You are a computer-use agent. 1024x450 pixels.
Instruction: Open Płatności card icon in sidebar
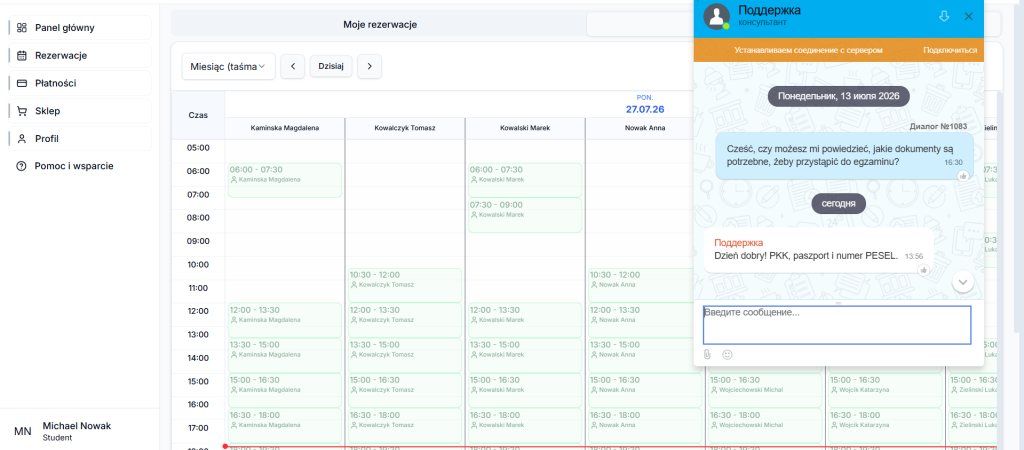point(22,83)
